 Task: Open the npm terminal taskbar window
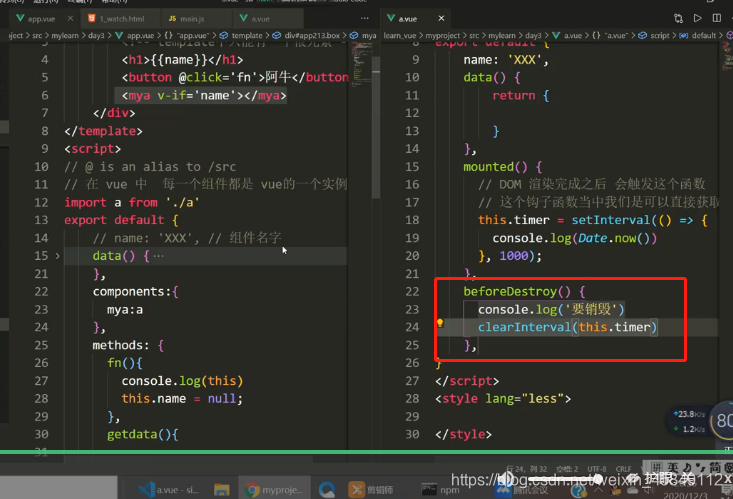(x=440, y=490)
